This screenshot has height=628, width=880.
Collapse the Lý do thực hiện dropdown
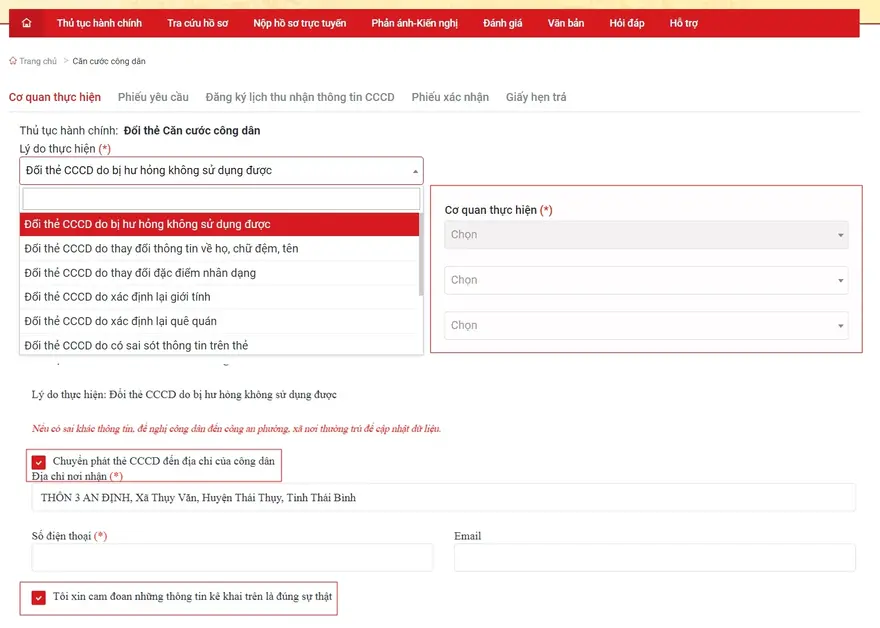pyautogui.click(x=221, y=171)
